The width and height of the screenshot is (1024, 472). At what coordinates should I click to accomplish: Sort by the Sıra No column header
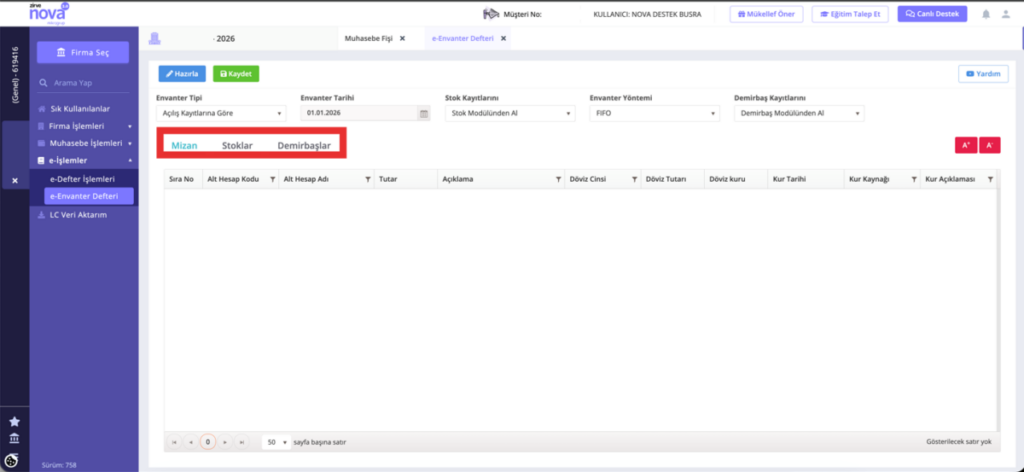[182, 179]
